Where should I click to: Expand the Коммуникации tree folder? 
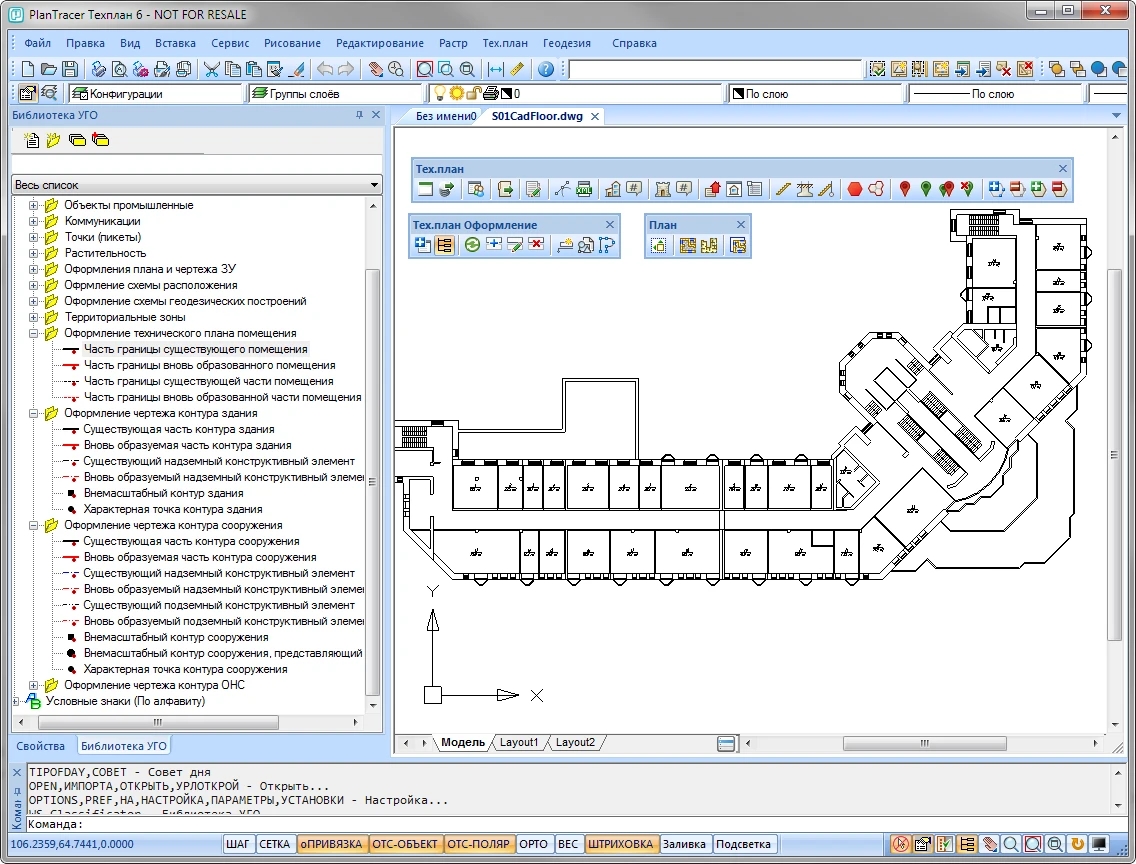[x=34, y=221]
